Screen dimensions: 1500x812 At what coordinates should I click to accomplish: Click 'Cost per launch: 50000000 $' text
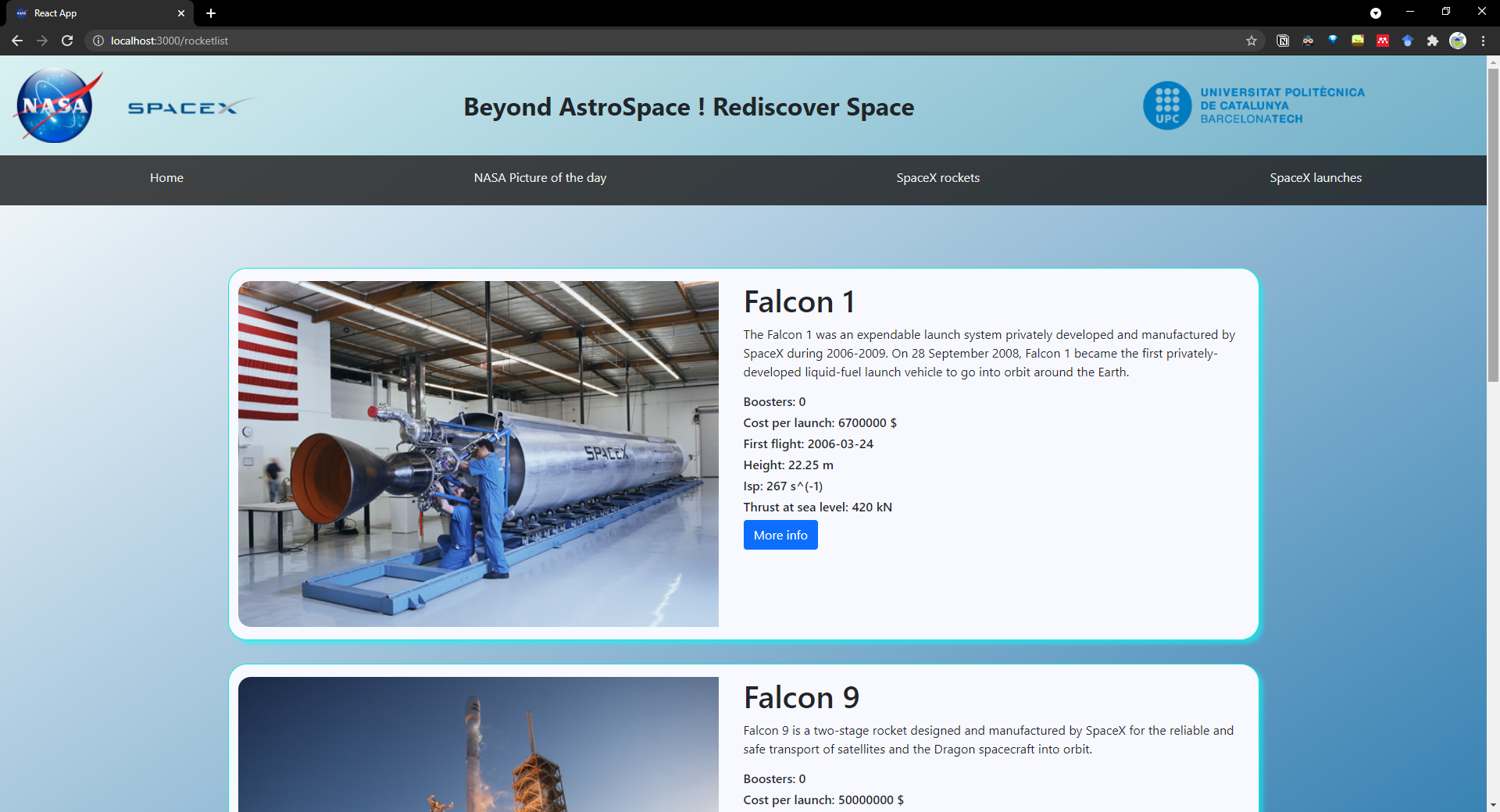click(x=823, y=800)
